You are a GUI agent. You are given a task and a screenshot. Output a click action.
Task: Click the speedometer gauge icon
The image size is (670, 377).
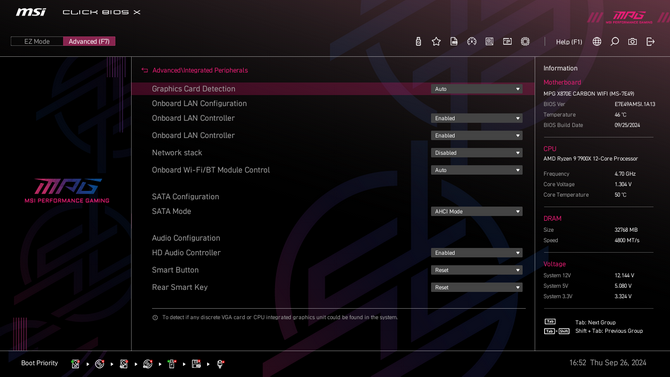click(x=472, y=41)
